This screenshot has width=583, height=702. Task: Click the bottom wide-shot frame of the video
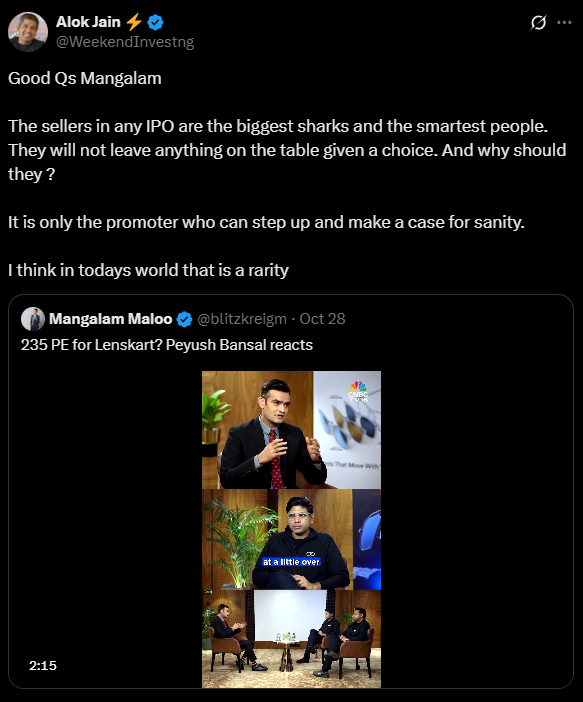291,639
